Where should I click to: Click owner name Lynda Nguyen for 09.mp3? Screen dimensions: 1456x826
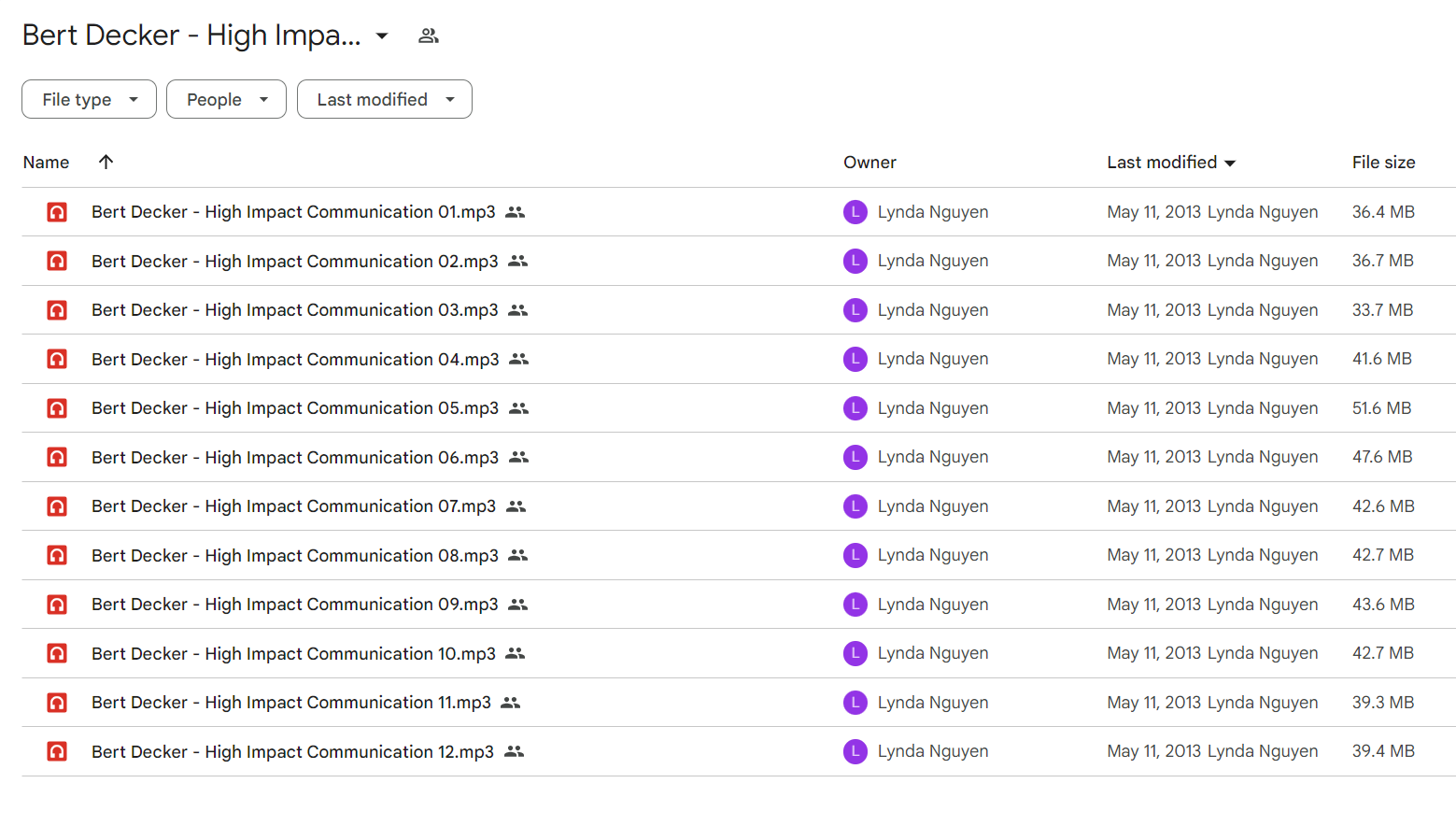tap(933, 605)
